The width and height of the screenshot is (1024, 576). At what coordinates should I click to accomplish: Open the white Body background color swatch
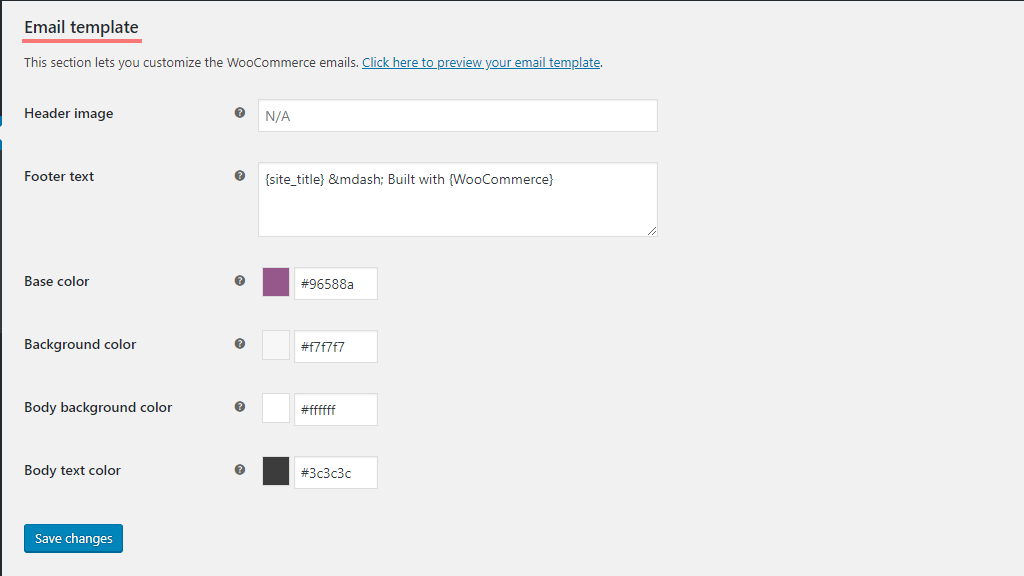[276, 408]
